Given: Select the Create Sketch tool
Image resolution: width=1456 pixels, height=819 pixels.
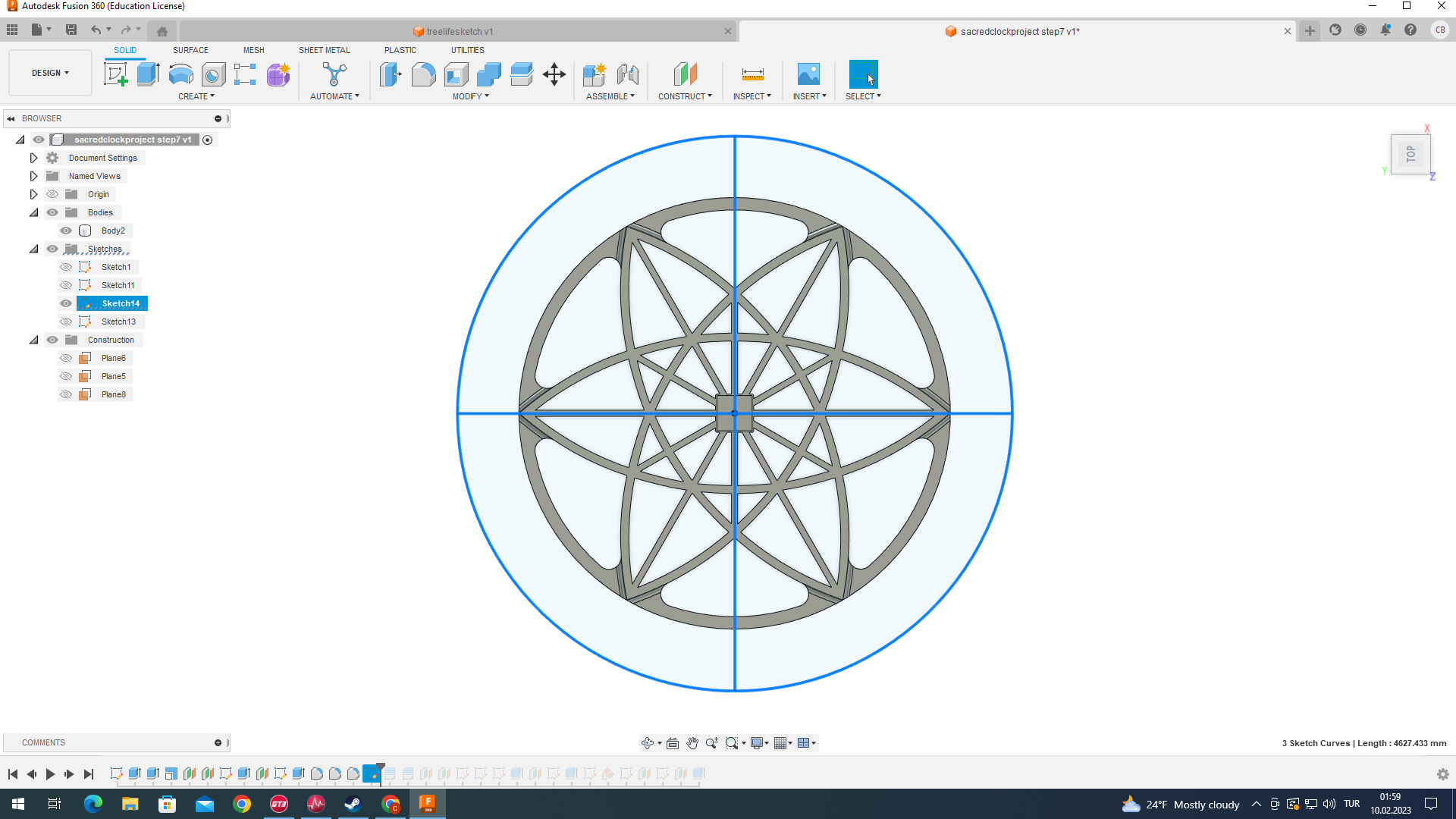Looking at the screenshot, I should [115, 74].
